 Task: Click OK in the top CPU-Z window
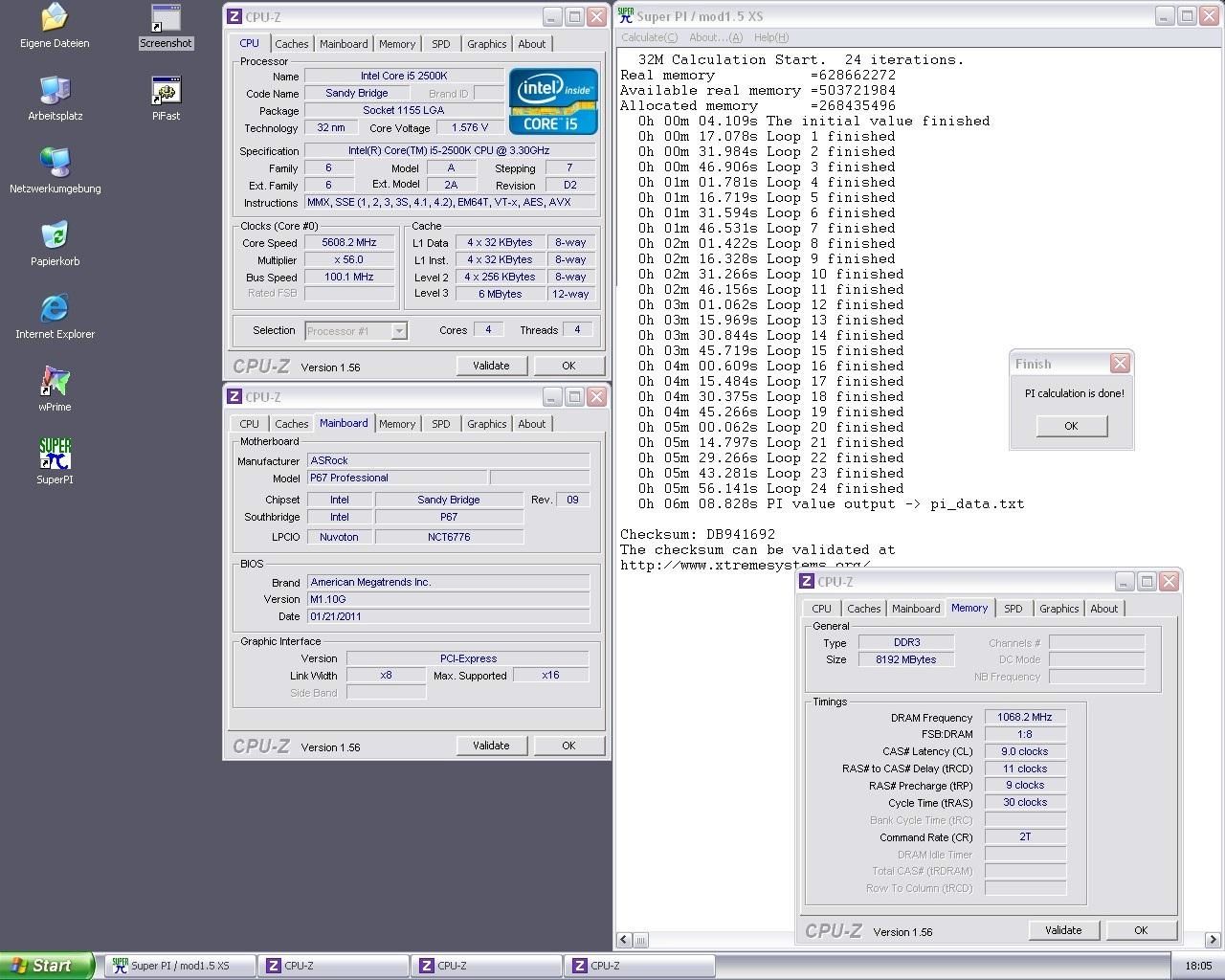[x=568, y=366]
